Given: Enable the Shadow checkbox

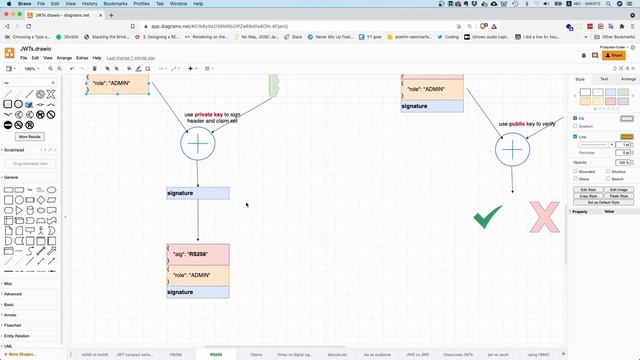Looking at the screenshot, I should coord(608,171).
